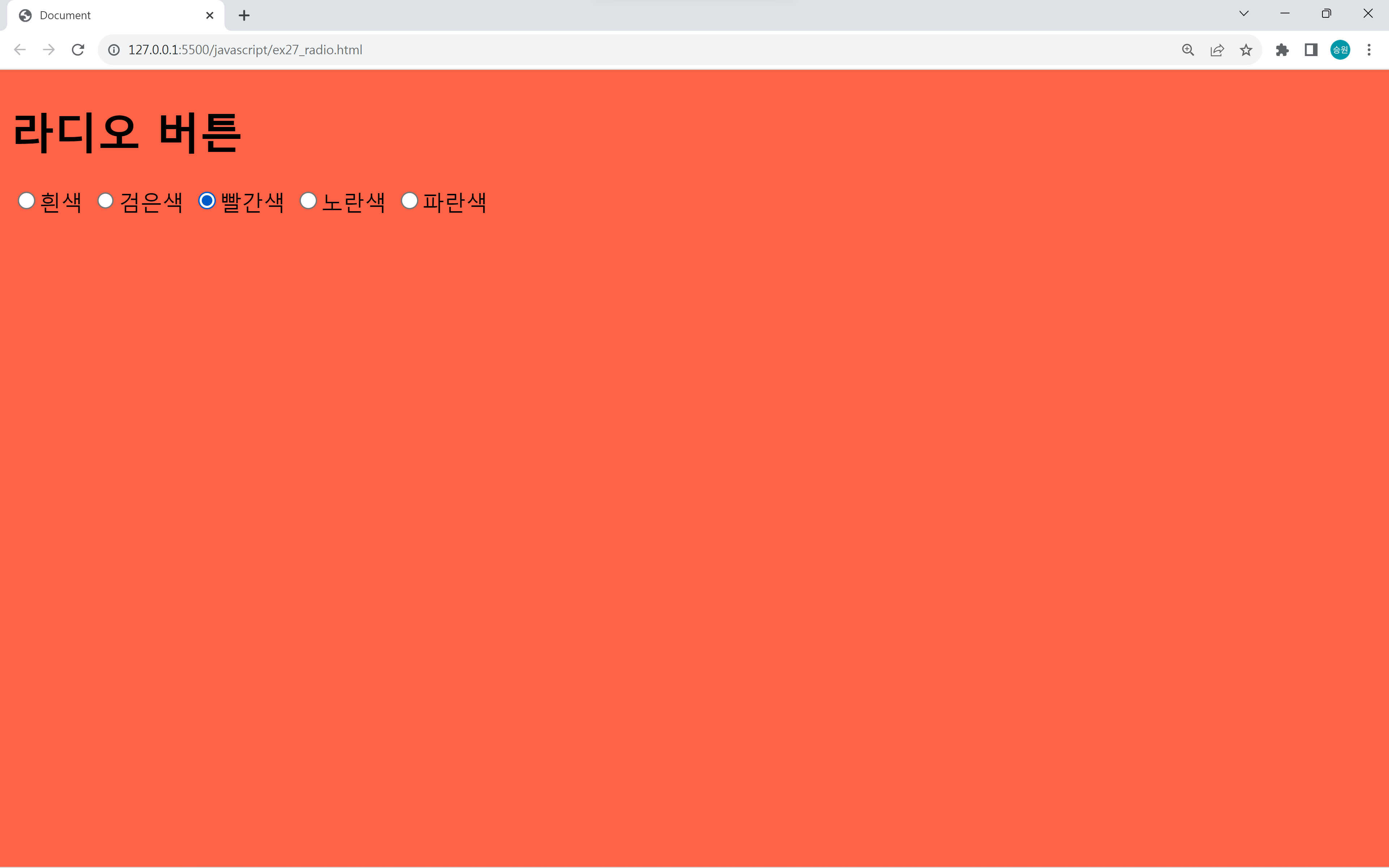
Task: Switch to the Document tab
Action: coord(109,16)
